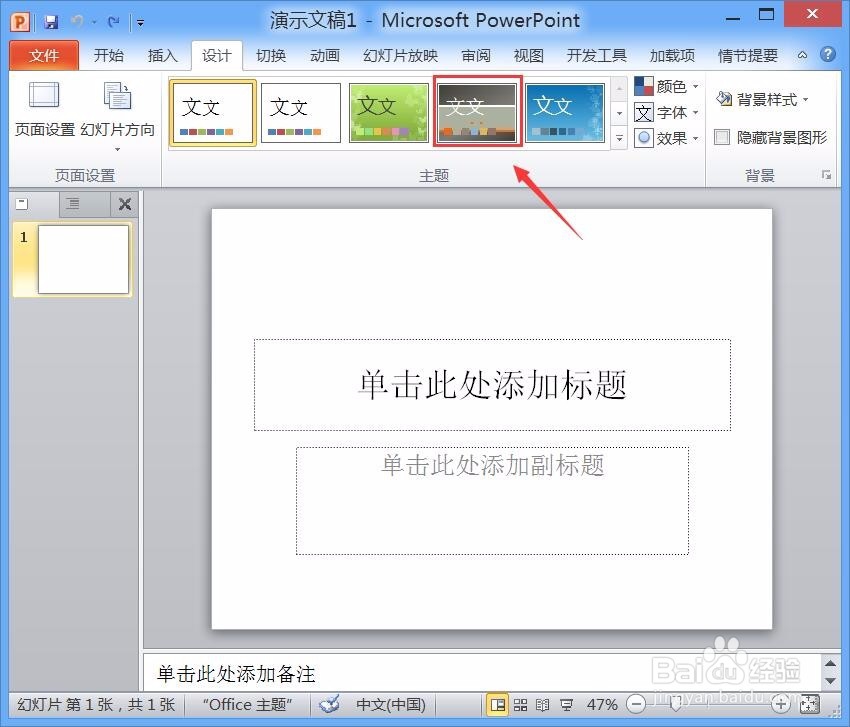
Task: Click the Save icon in quick access toolbar
Action: (x=51, y=22)
